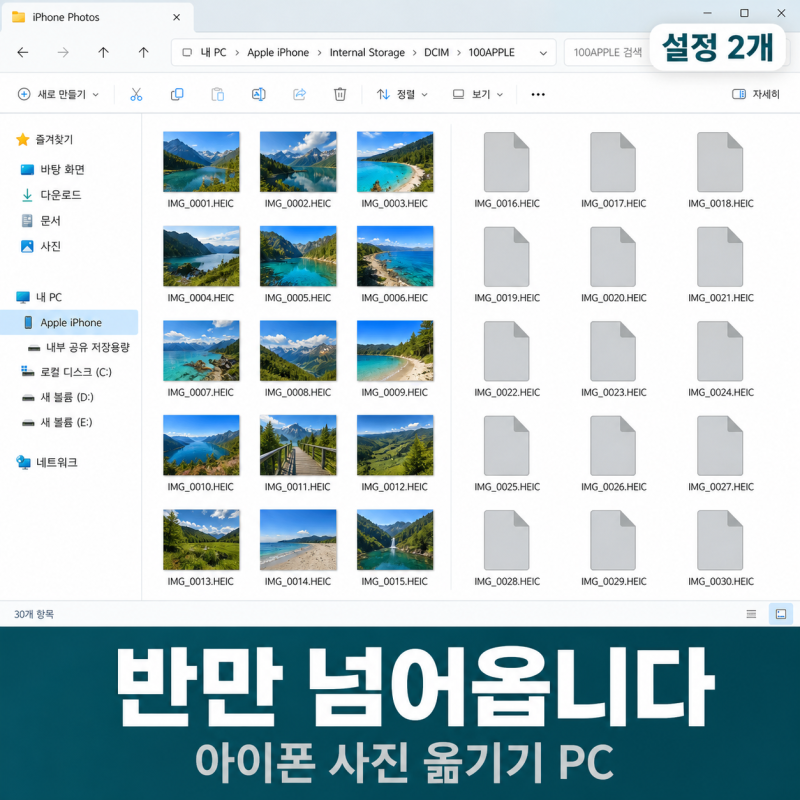
Task: Open 사진 folder in sidebar
Action: (41, 246)
